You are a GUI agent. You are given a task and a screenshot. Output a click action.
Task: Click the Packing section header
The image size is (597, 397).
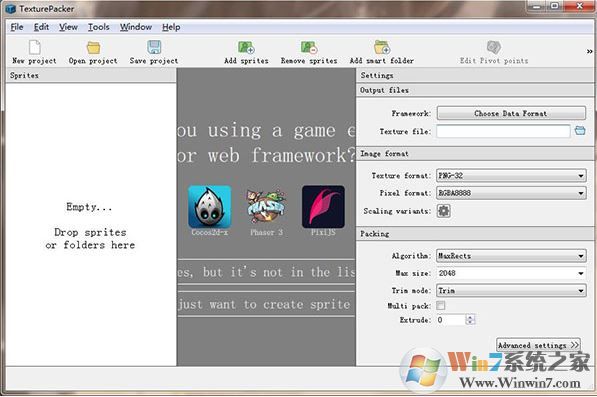475,233
